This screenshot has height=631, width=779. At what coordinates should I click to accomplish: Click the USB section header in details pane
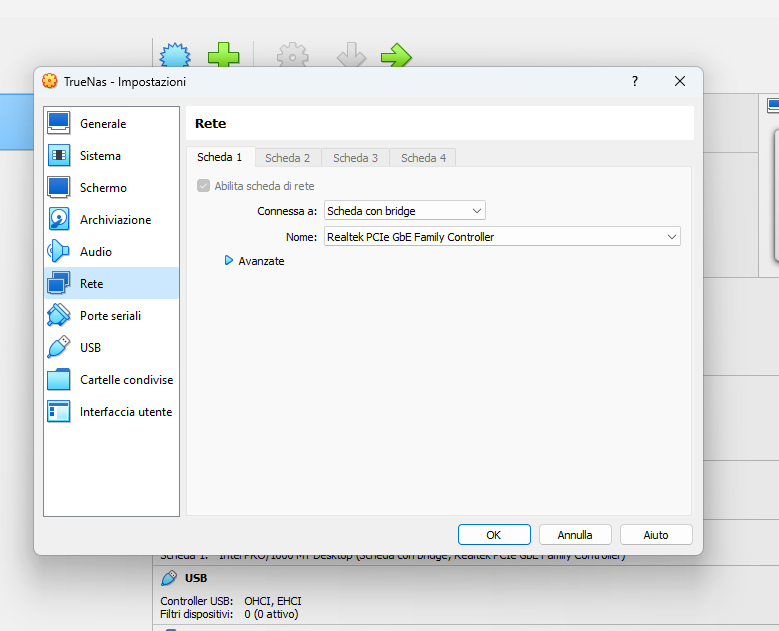(x=196, y=578)
